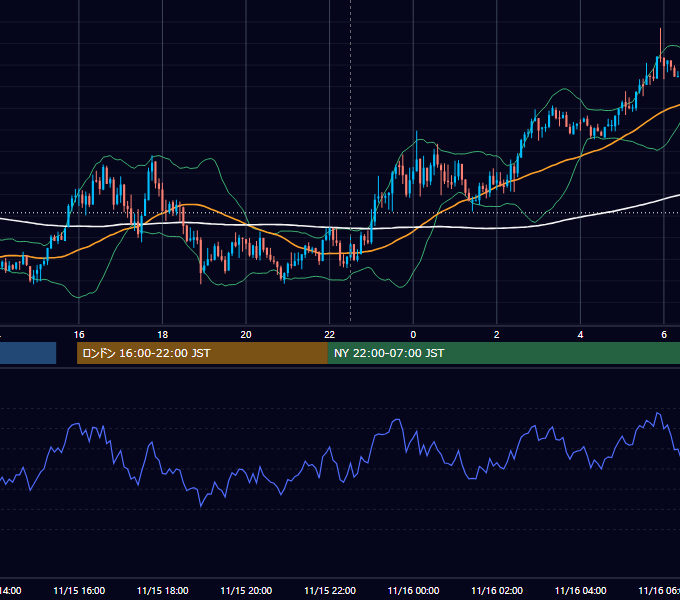This screenshot has width=680, height=600.
Task: Click the '4' hour label on chart axis
Action: (580, 335)
